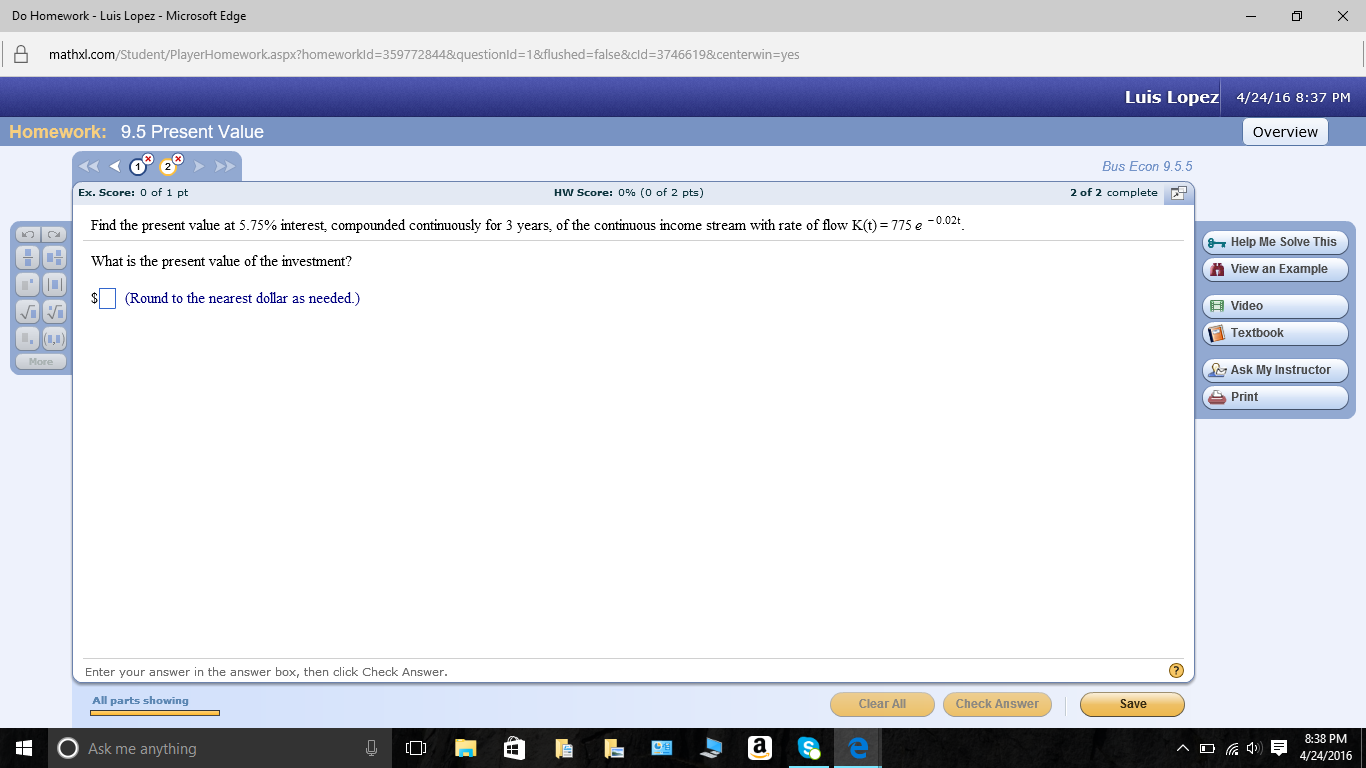Jump to the last question arrow
Image resolution: width=1366 pixels, height=768 pixels.
(x=224, y=166)
